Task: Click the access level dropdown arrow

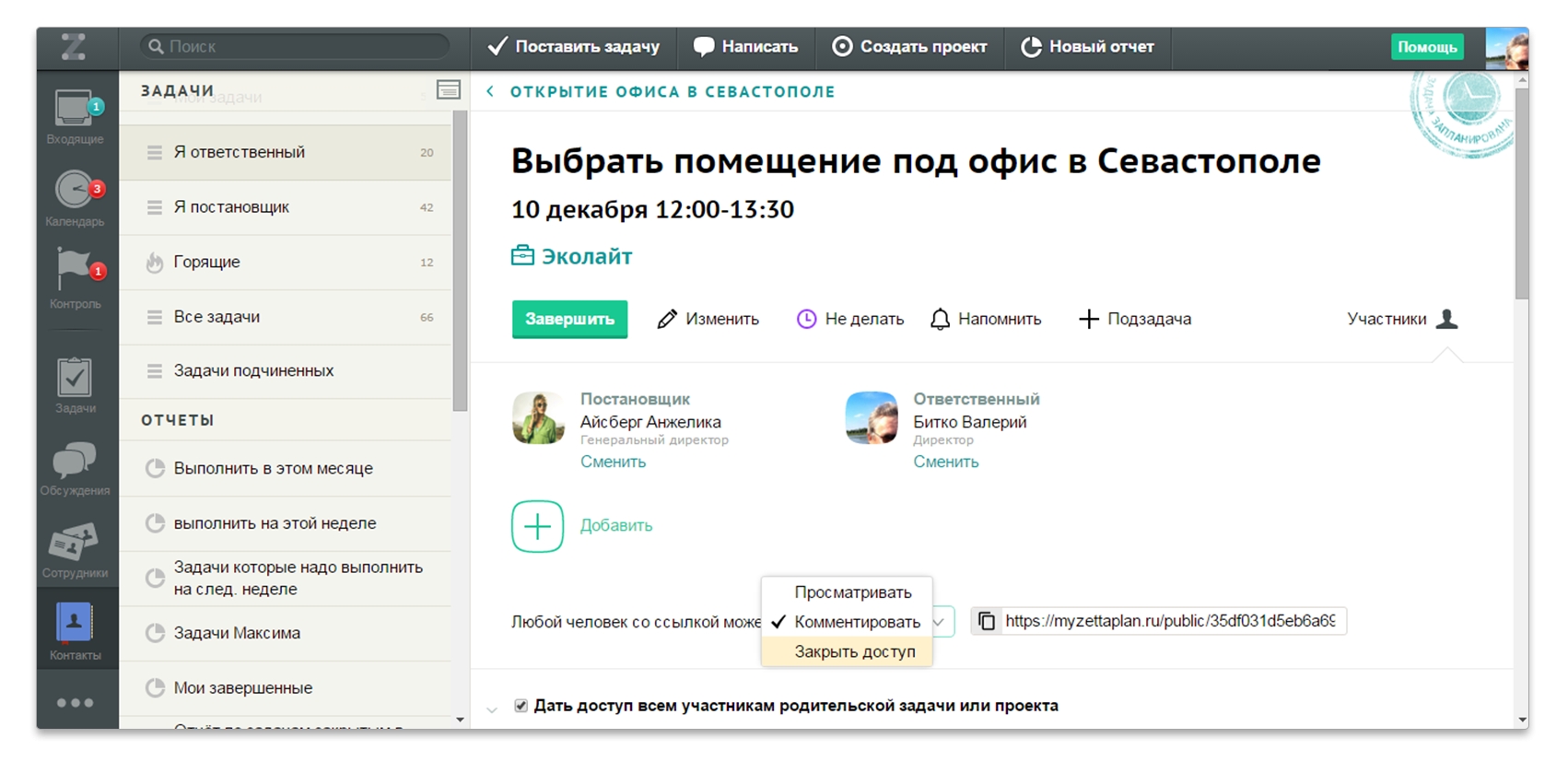Action: pos(939,622)
